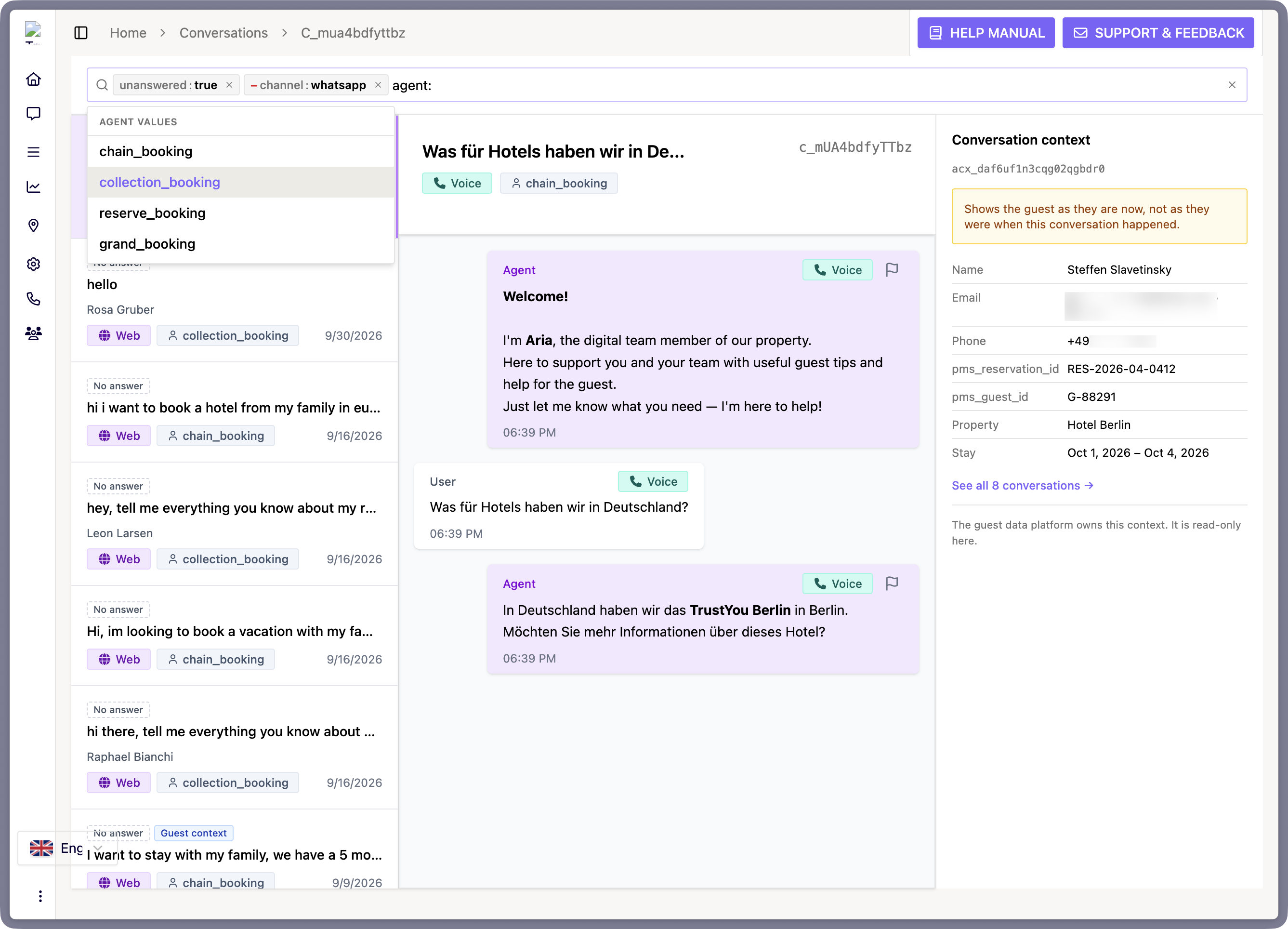Open the analytics chart sidebar icon
This screenshot has width=1288, height=929.
(x=34, y=187)
